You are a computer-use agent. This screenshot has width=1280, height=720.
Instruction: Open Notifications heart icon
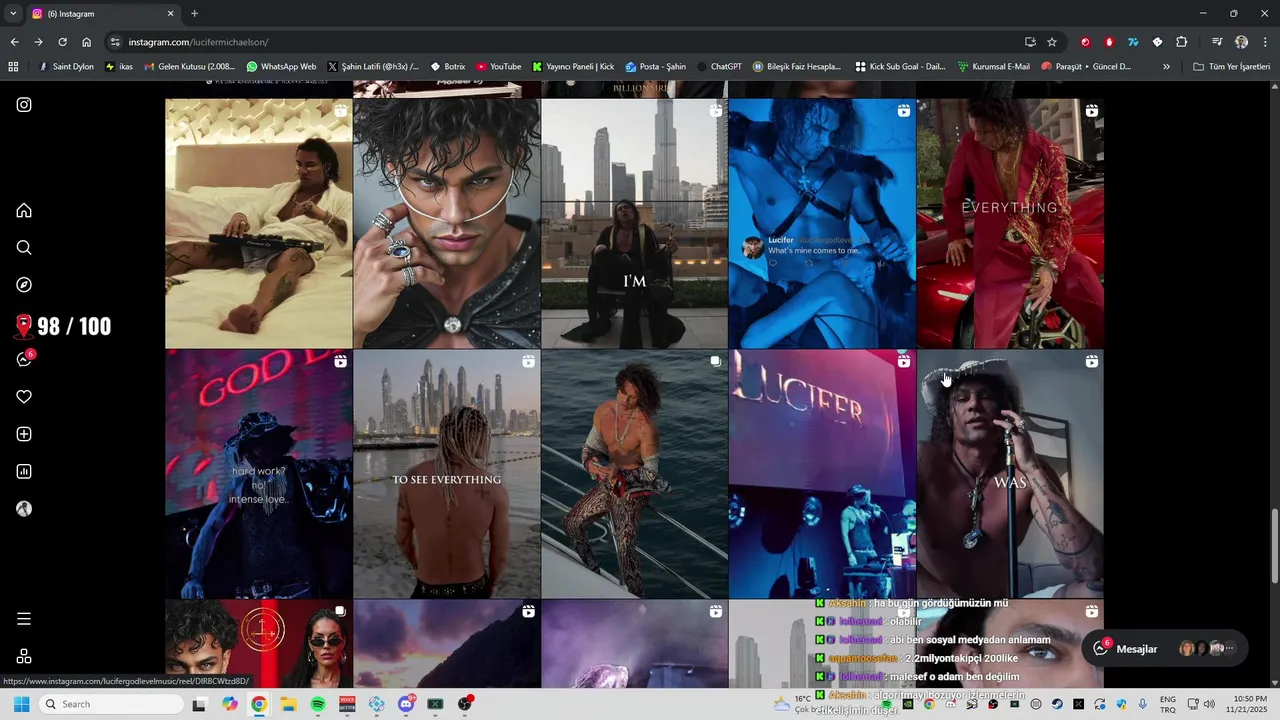coord(24,397)
